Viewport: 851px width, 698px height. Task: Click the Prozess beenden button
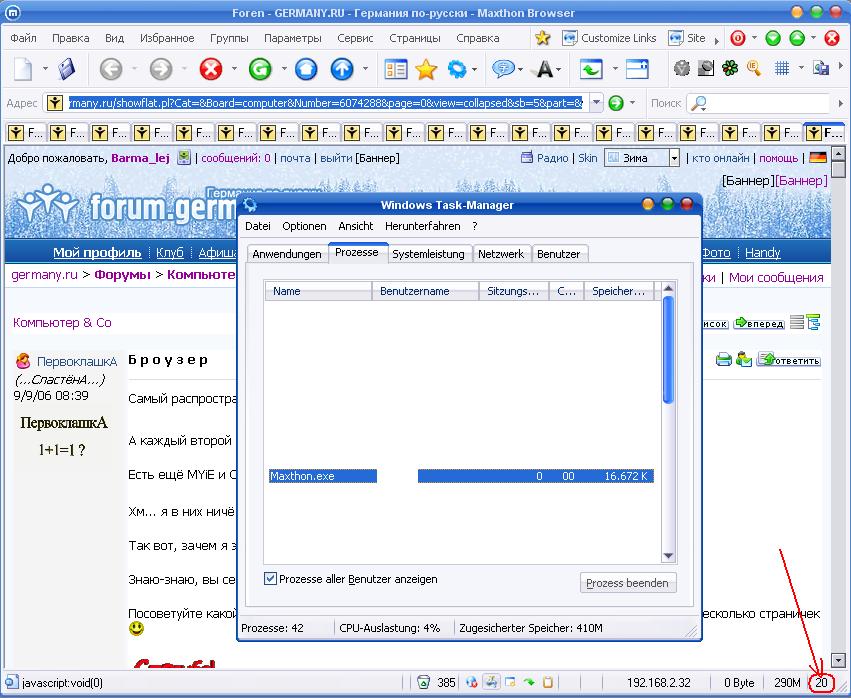628,582
